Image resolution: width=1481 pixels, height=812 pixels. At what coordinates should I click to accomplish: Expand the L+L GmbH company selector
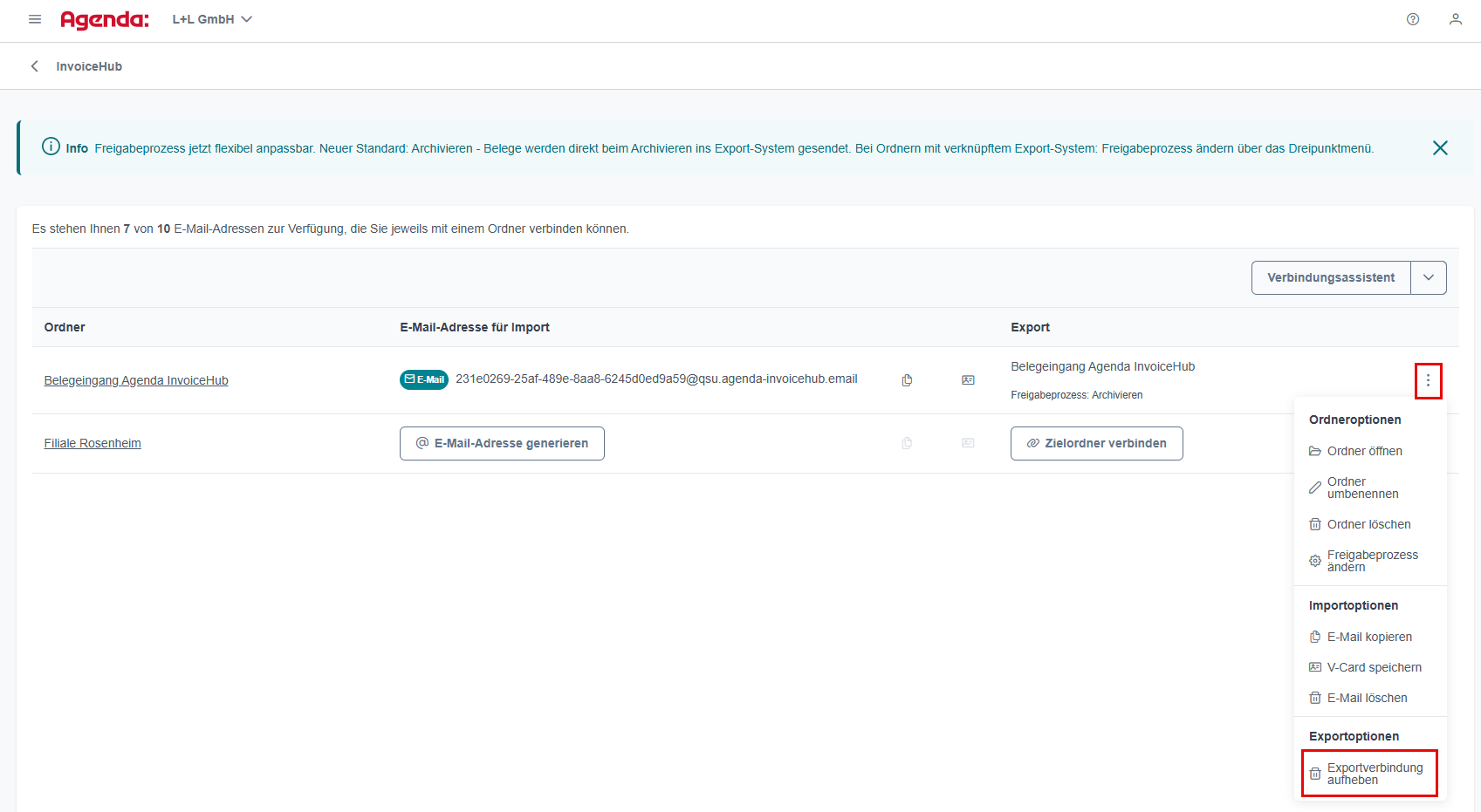coord(212,19)
